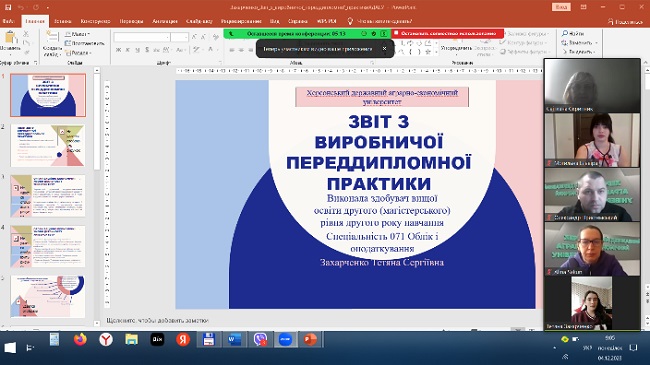This screenshot has height=365, width=650.
Task: Click the Reset (Восстановить) slide button
Action: click(x=85, y=43)
